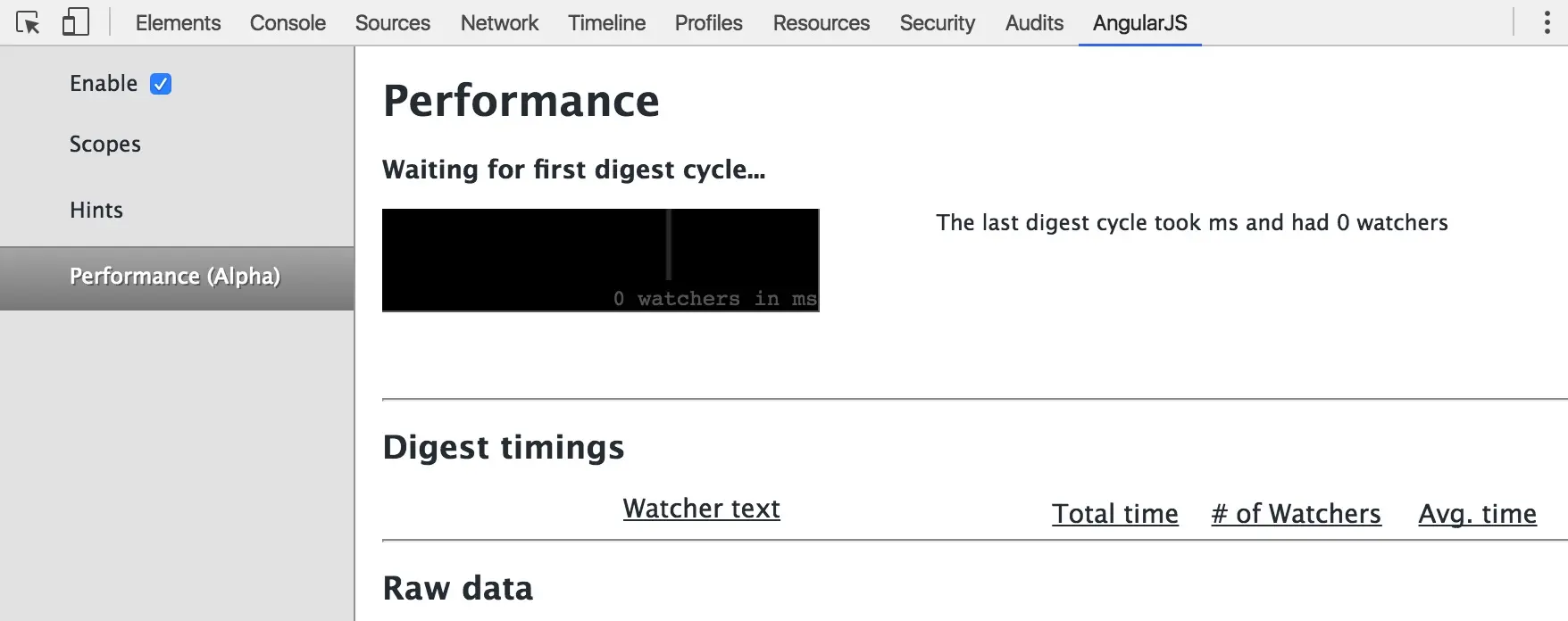Sort by Watcher text column
Viewport: 1568px width, 621px height.
(702, 509)
